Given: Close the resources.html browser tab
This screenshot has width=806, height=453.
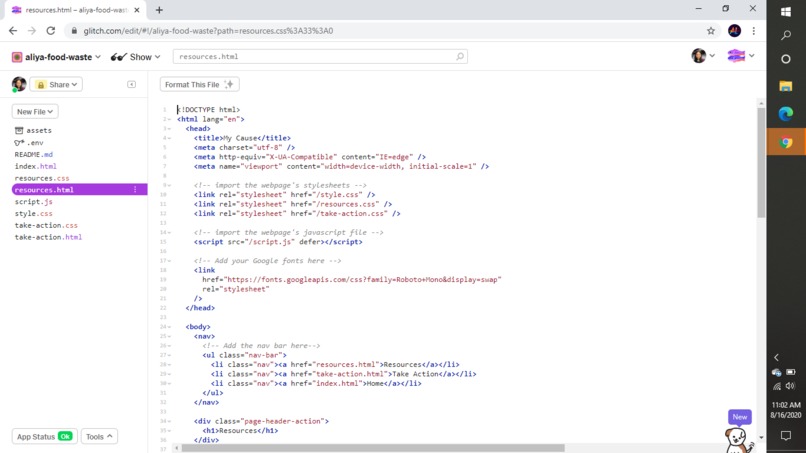Looking at the screenshot, I should coord(136,10).
